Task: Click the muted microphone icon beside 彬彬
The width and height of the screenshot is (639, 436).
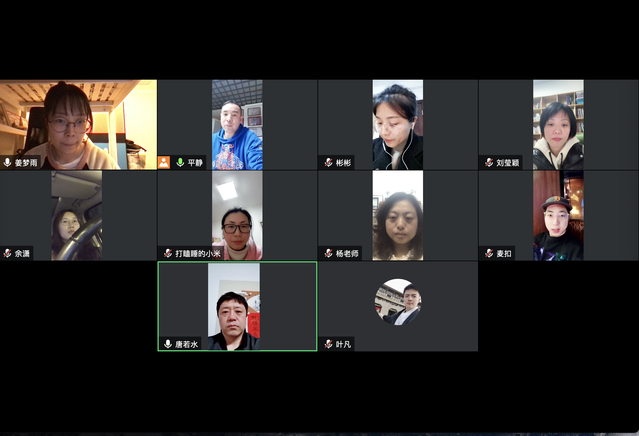Action: pyautogui.click(x=328, y=163)
